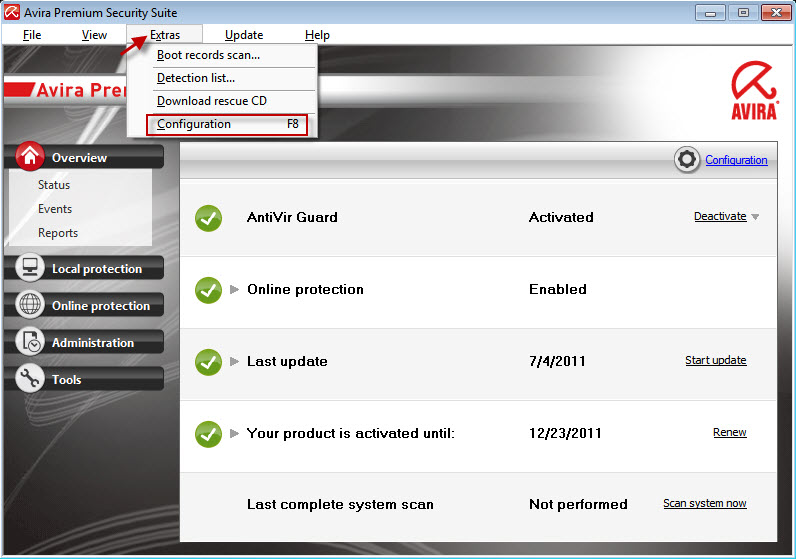This screenshot has width=796, height=559.
Task: Open the View menu
Action: coord(94,35)
